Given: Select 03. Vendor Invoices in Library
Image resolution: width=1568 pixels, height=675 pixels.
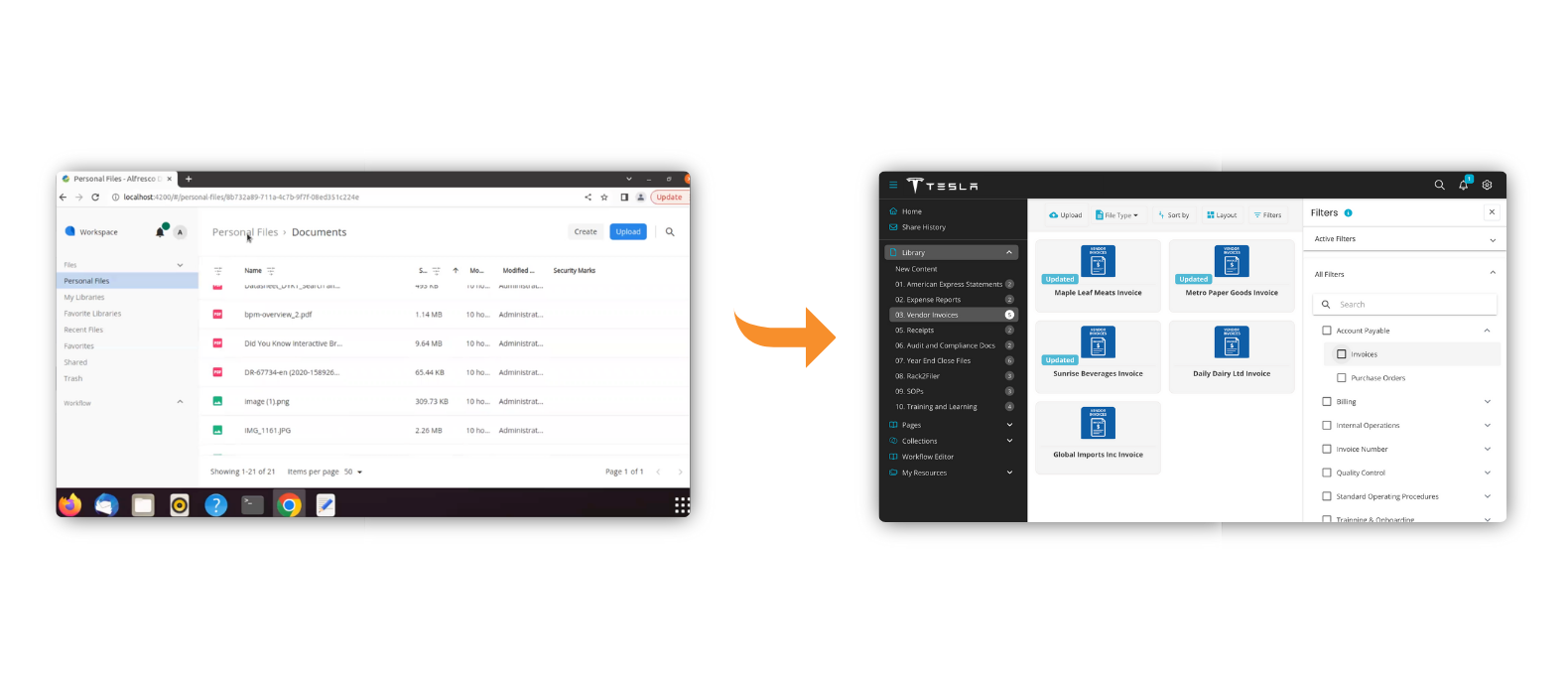Looking at the screenshot, I should [953, 315].
